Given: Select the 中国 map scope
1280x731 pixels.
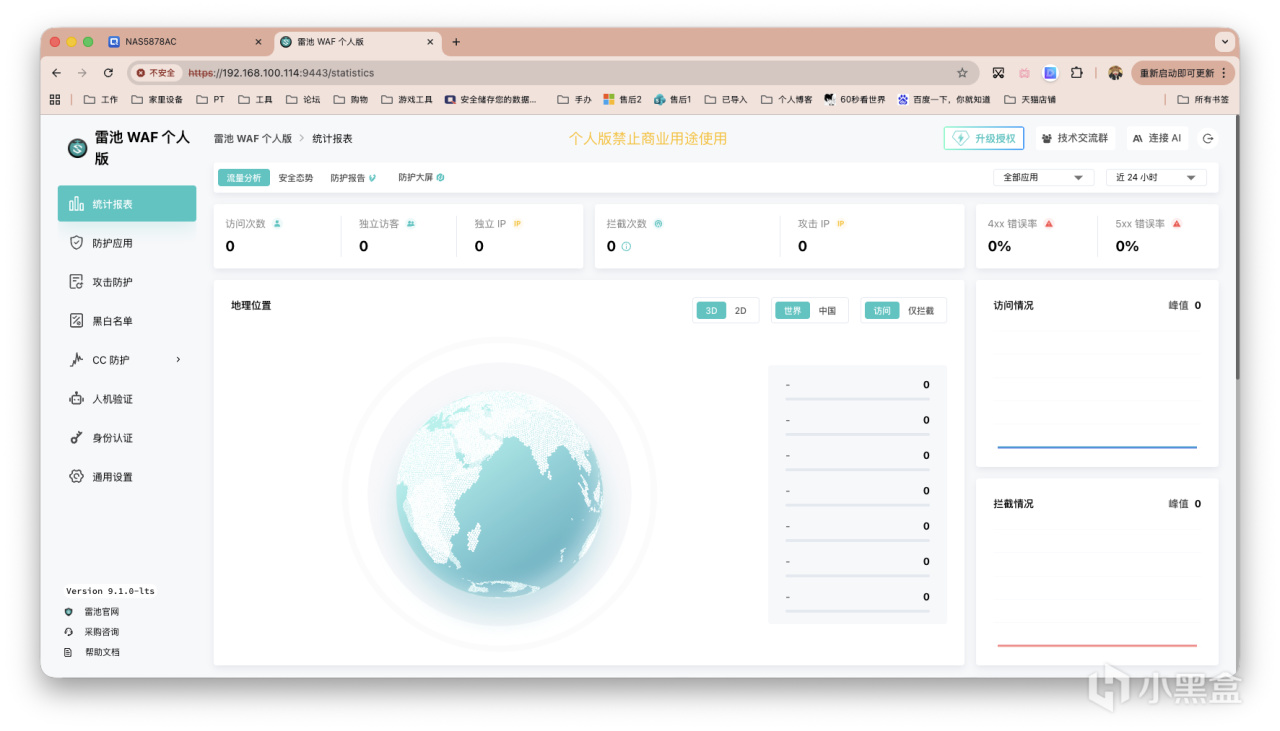Looking at the screenshot, I should 827,311.
